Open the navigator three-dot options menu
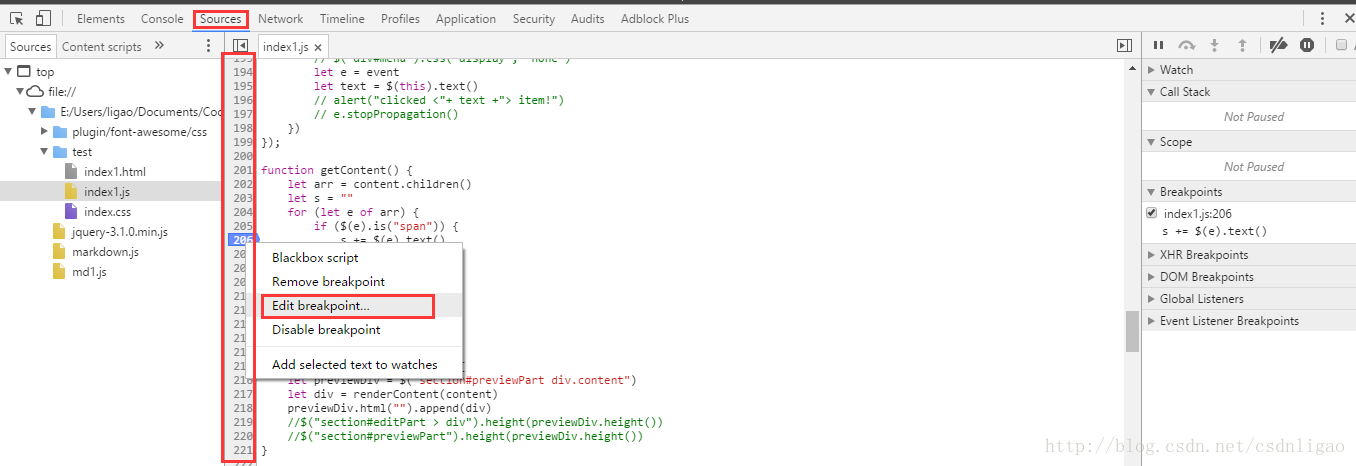The height and width of the screenshot is (466, 1356). tap(209, 46)
